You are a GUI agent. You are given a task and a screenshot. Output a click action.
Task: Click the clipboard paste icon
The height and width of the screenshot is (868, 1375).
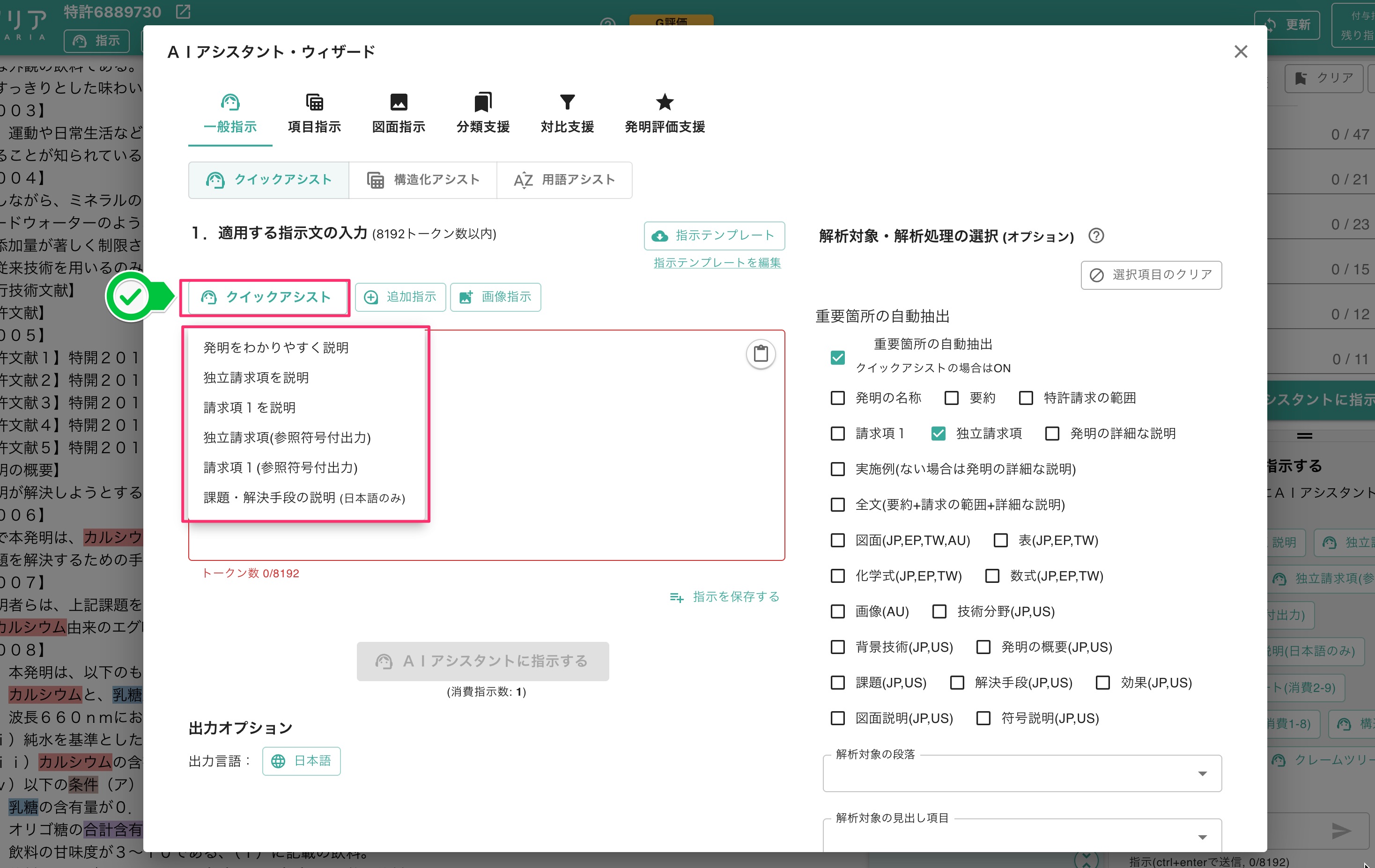(761, 354)
